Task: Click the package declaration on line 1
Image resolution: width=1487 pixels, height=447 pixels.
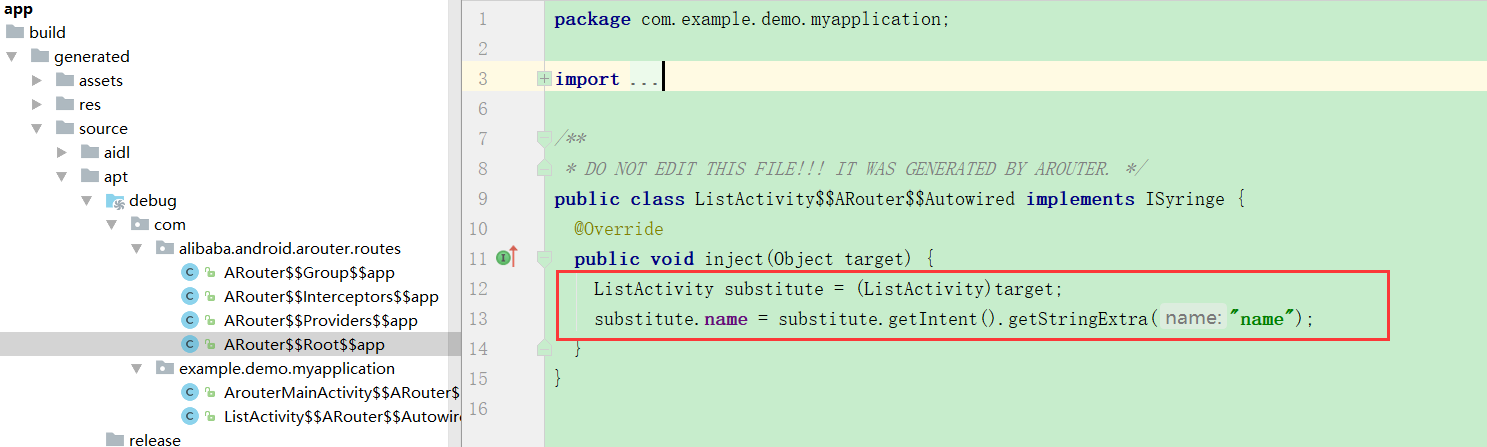Action: (x=752, y=19)
